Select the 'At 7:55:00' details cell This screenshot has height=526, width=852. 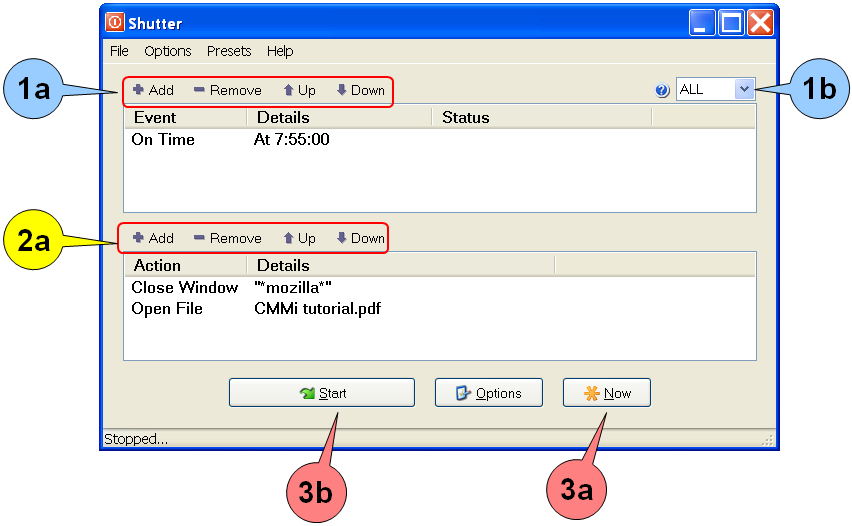tap(292, 140)
